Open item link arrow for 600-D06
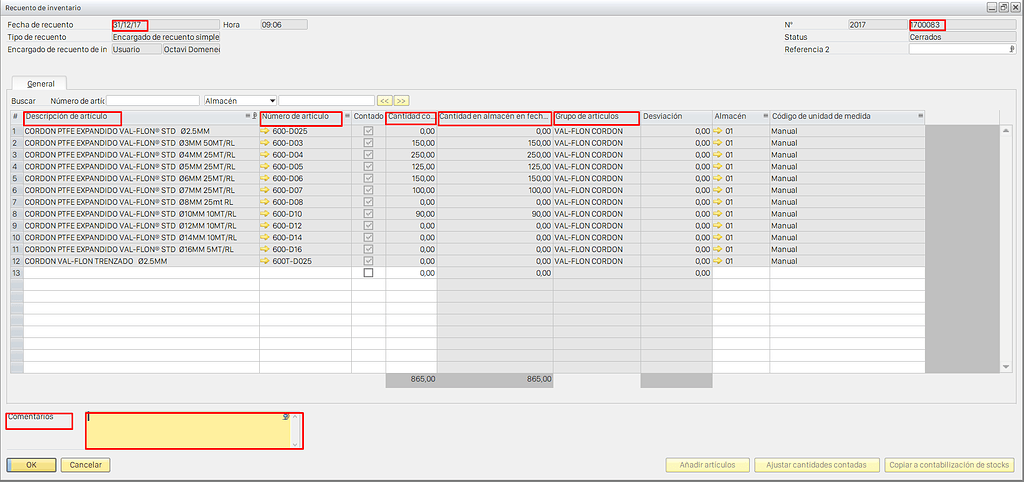 [264, 178]
